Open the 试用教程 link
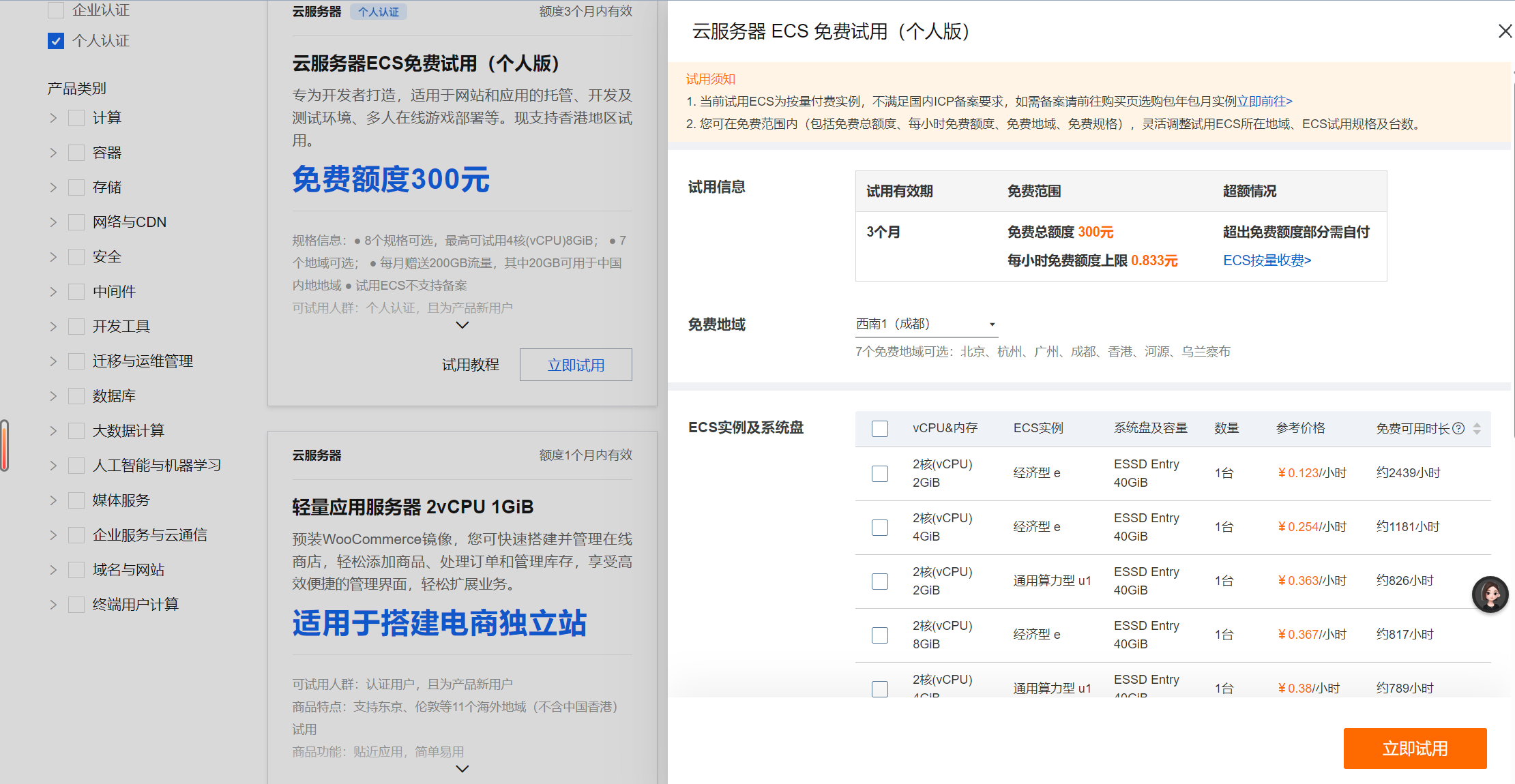The height and width of the screenshot is (784, 1515). [x=470, y=365]
